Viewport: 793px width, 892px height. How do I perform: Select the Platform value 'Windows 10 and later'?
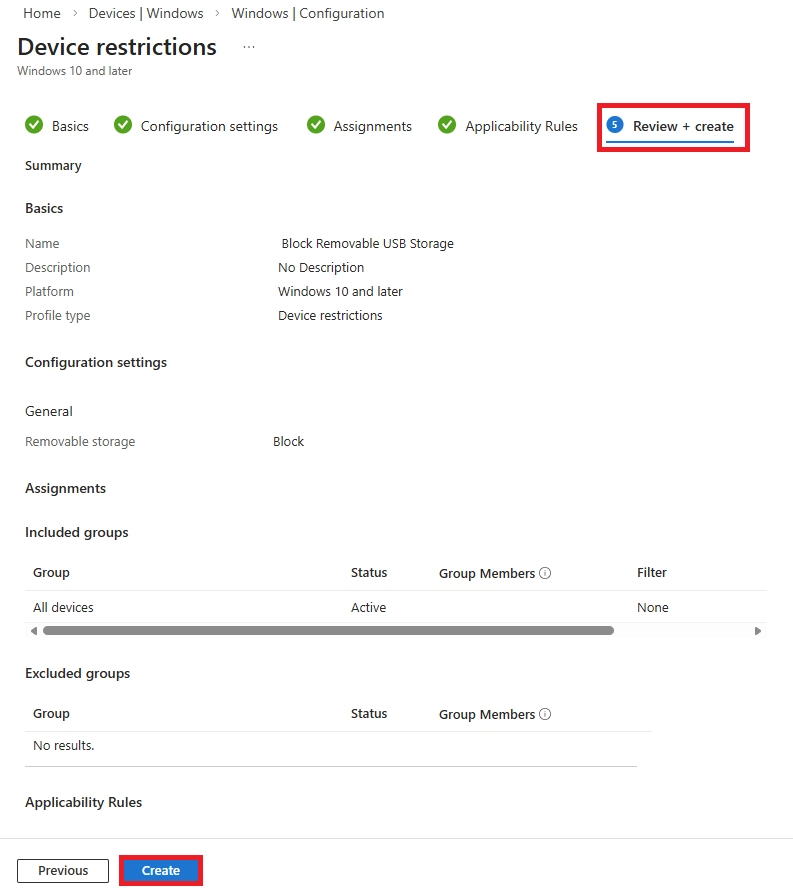coord(340,291)
